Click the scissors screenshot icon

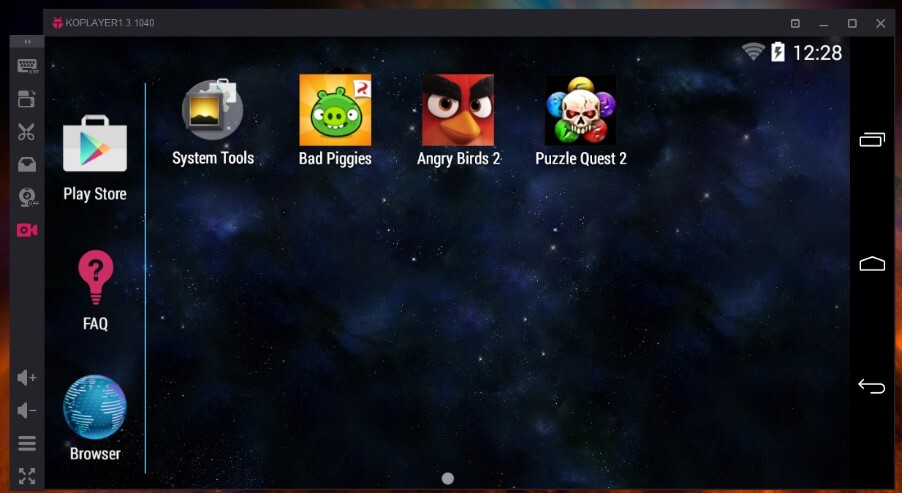(27, 132)
